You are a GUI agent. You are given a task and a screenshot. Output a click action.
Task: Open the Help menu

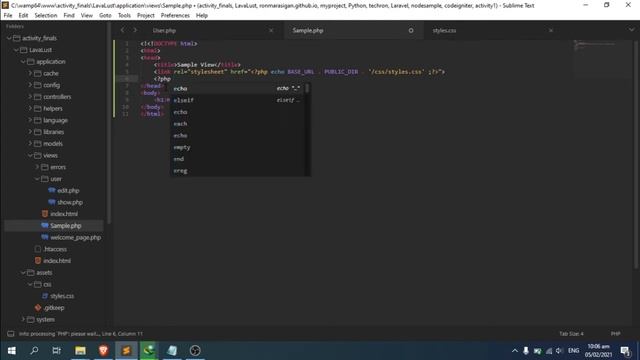click(202, 16)
